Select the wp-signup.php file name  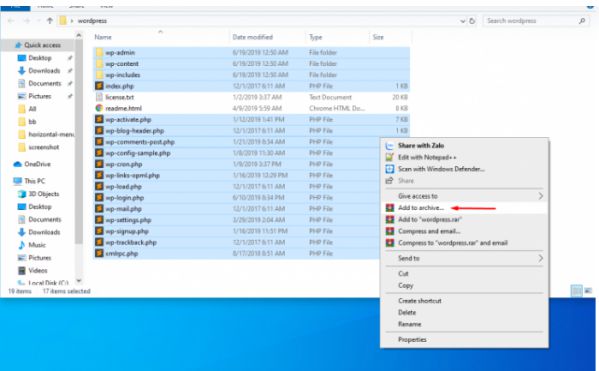click(x=127, y=231)
